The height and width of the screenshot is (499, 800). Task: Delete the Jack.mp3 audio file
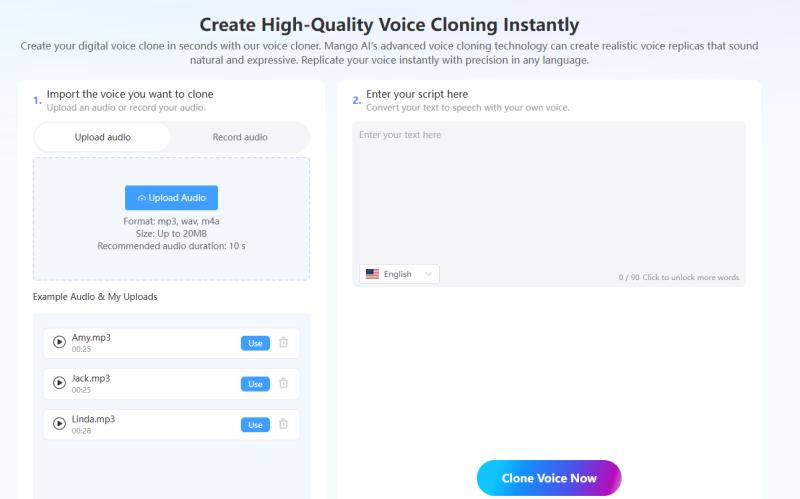[x=283, y=384]
